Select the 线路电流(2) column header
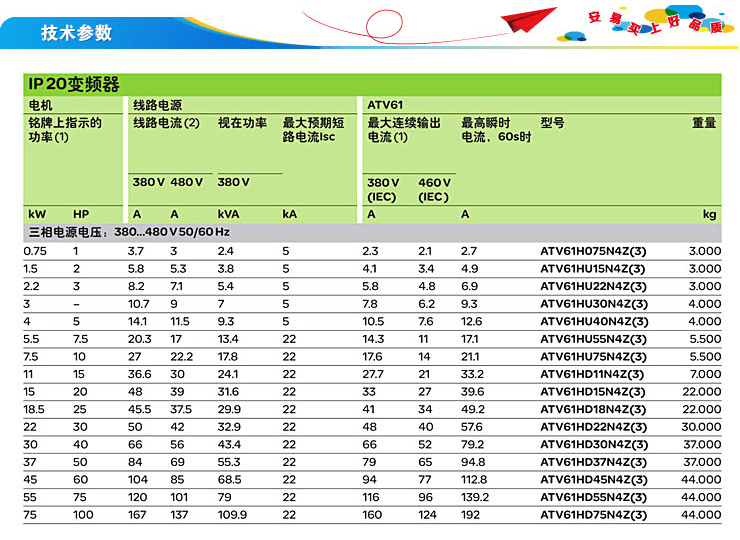 click(x=166, y=123)
